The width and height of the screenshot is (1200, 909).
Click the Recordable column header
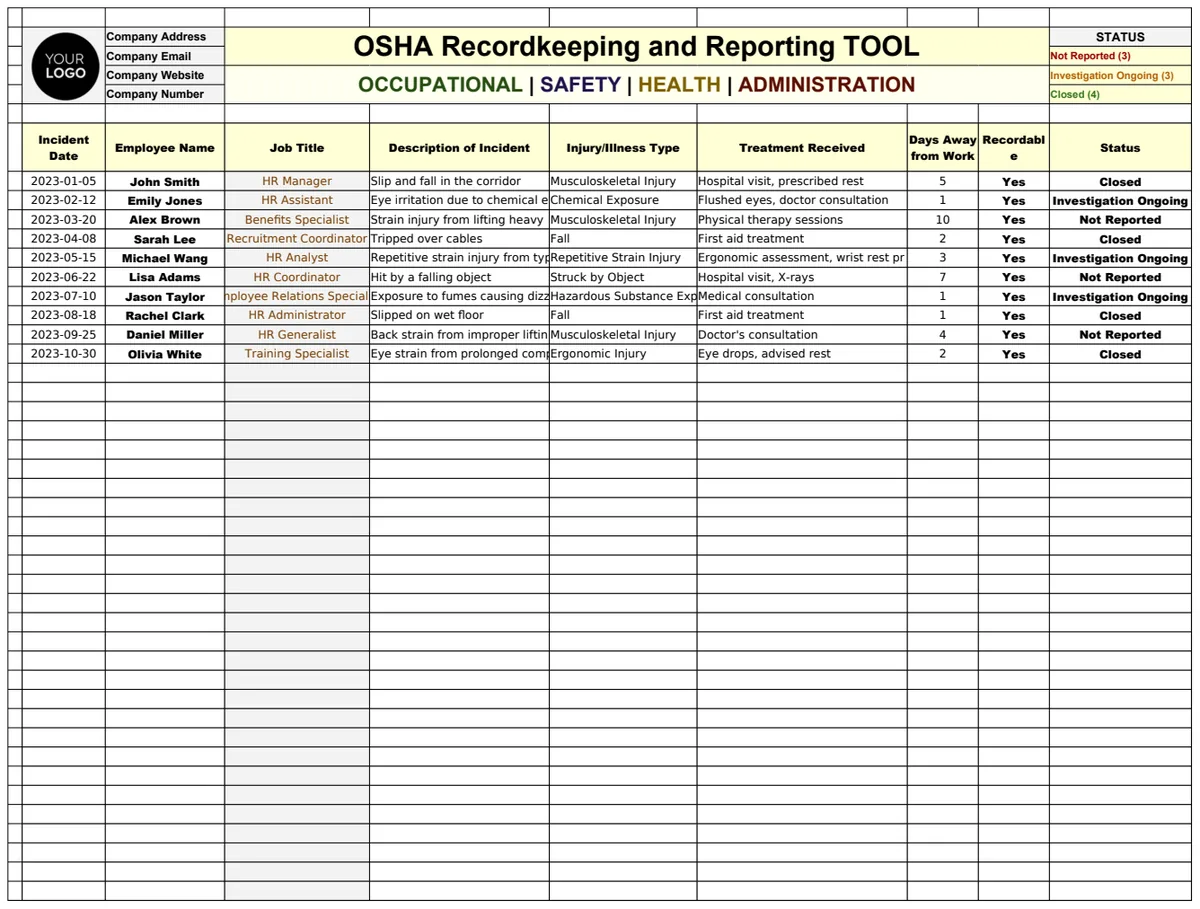tap(1014, 148)
